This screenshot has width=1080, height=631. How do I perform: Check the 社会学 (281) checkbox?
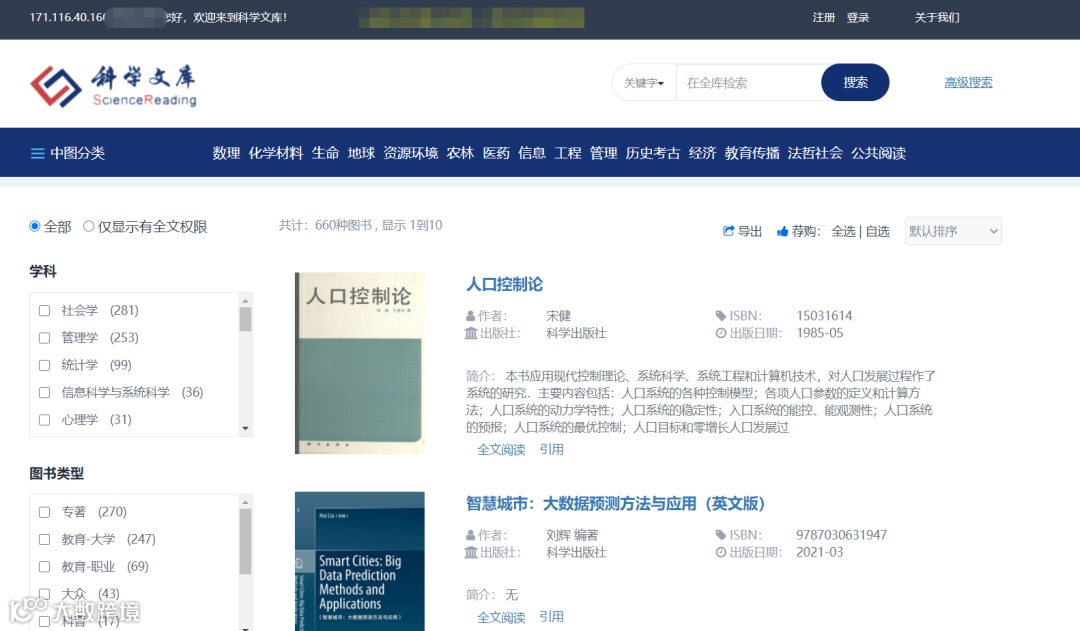[45, 311]
